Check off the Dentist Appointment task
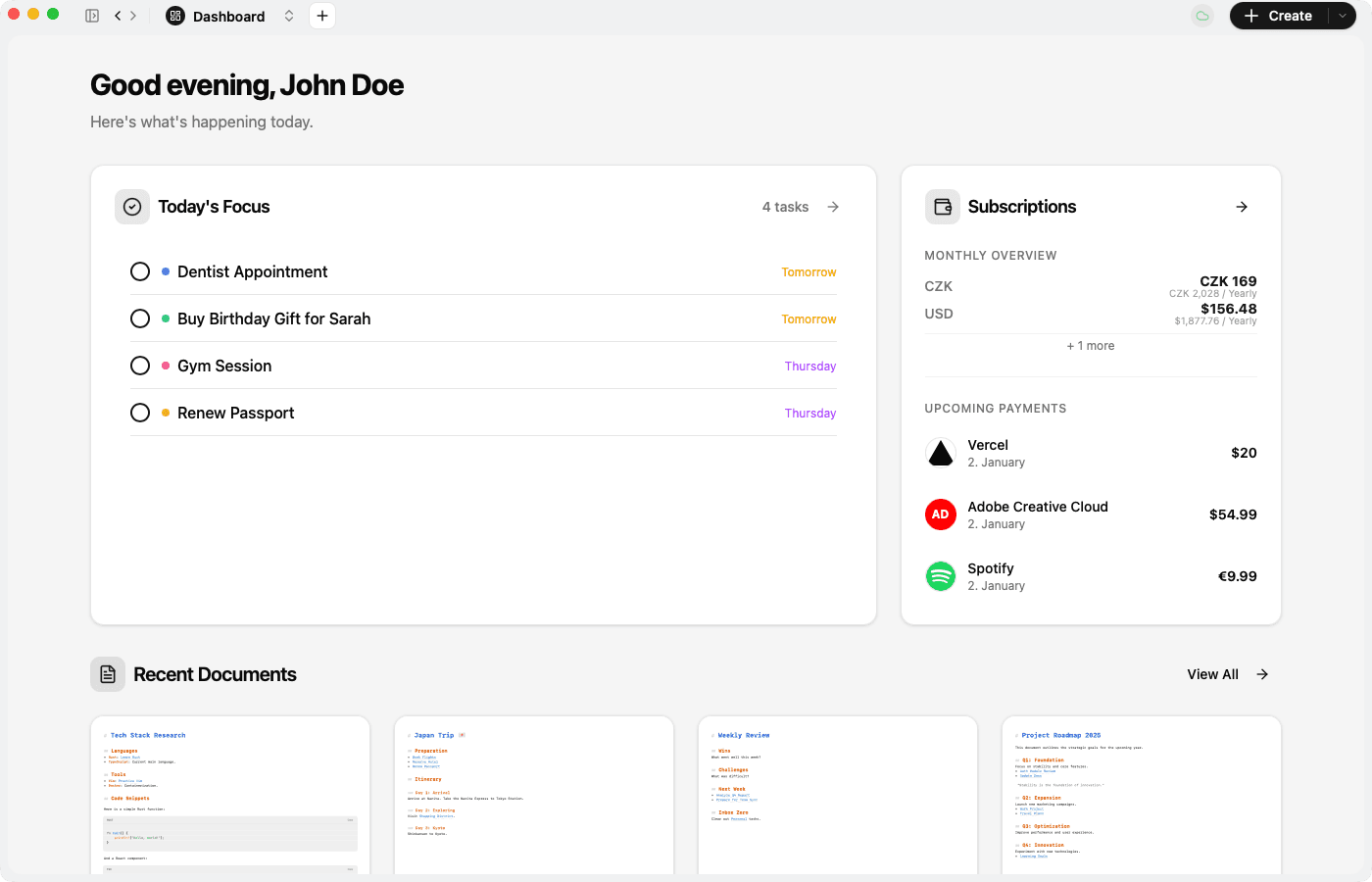 pyautogui.click(x=140, y=271)
